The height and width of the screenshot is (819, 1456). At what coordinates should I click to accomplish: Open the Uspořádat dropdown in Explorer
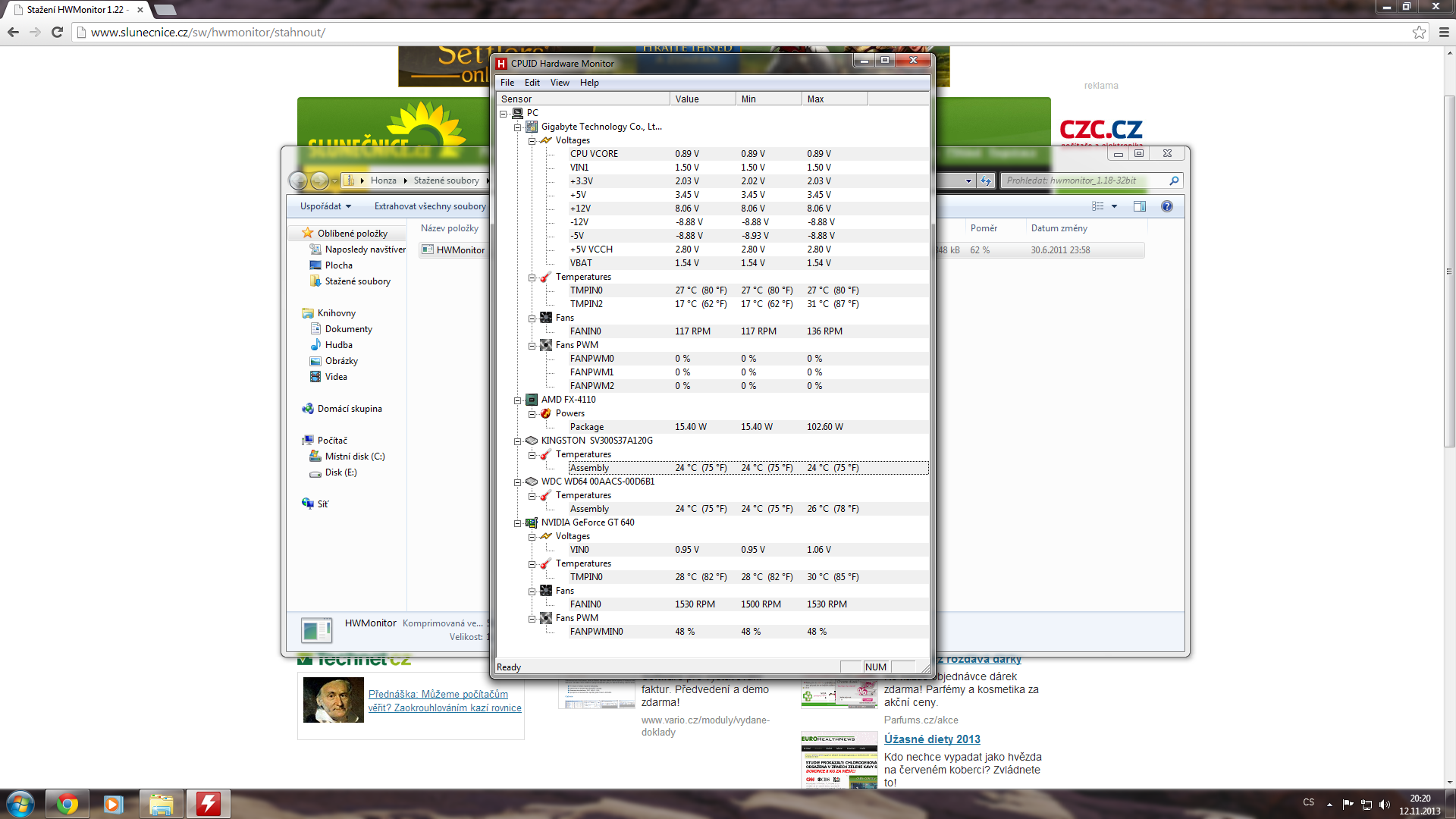point(325,206)
